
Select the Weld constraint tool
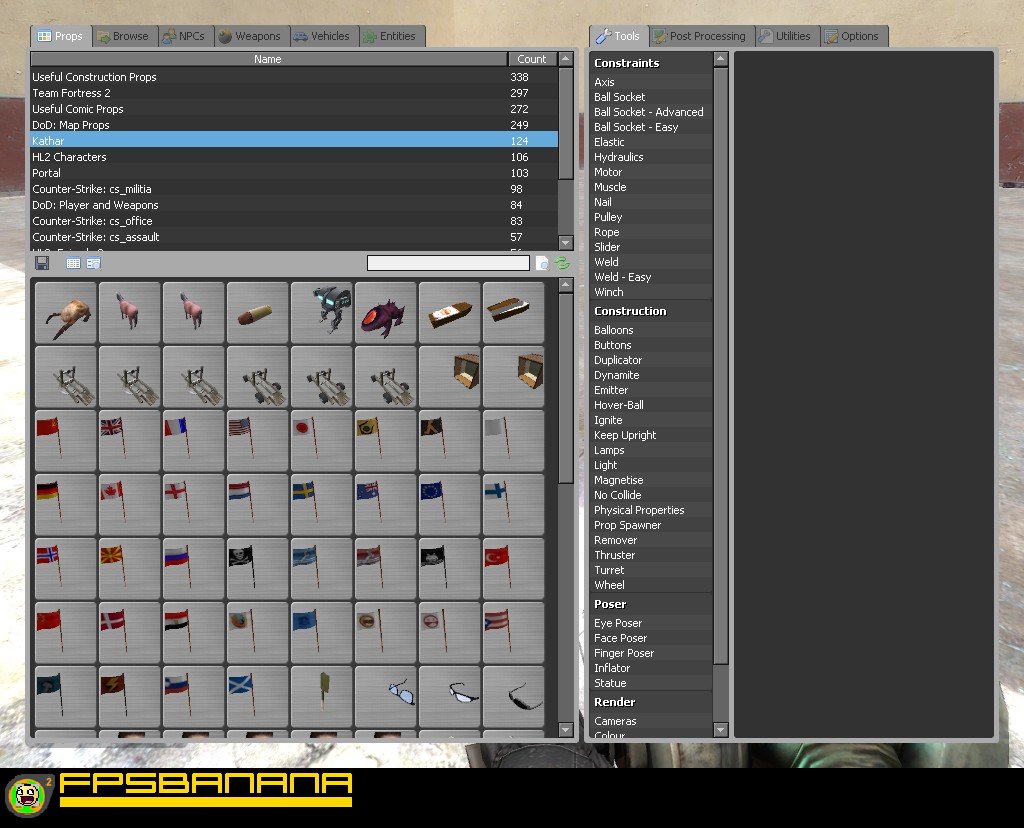607,262
